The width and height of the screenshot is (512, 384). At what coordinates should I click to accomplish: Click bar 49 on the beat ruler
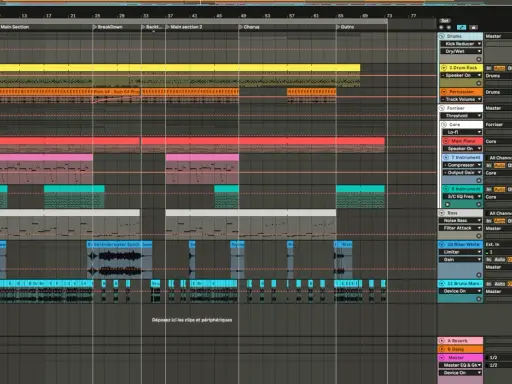click(243, 16)
